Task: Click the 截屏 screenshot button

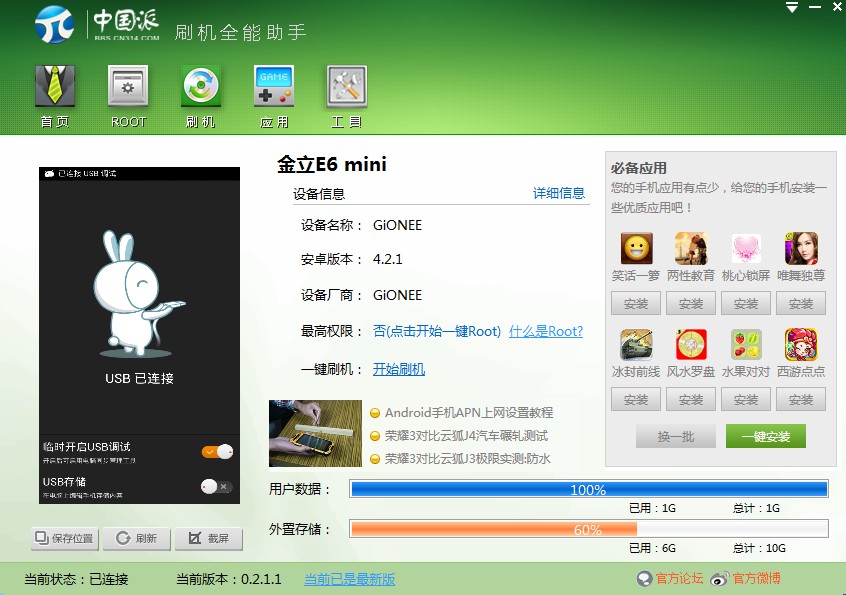Action: (209, 538)
